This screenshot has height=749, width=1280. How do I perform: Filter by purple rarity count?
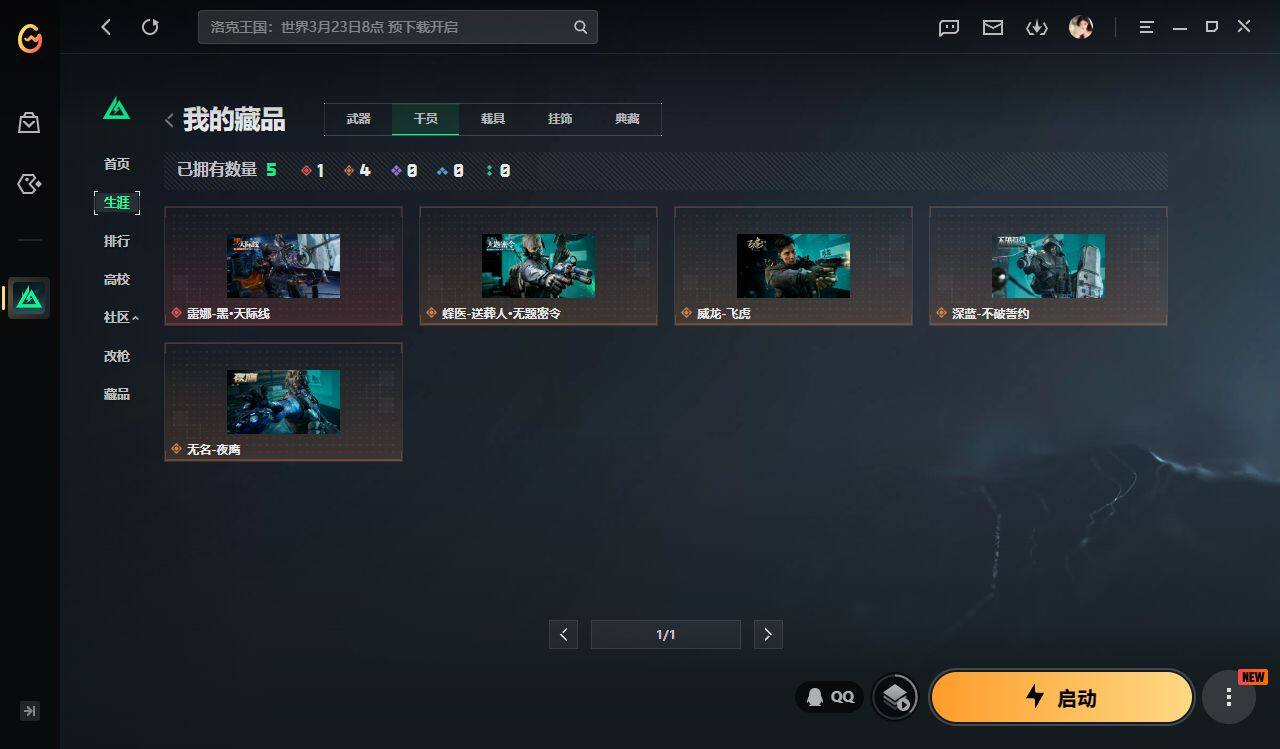click(404, 171)
